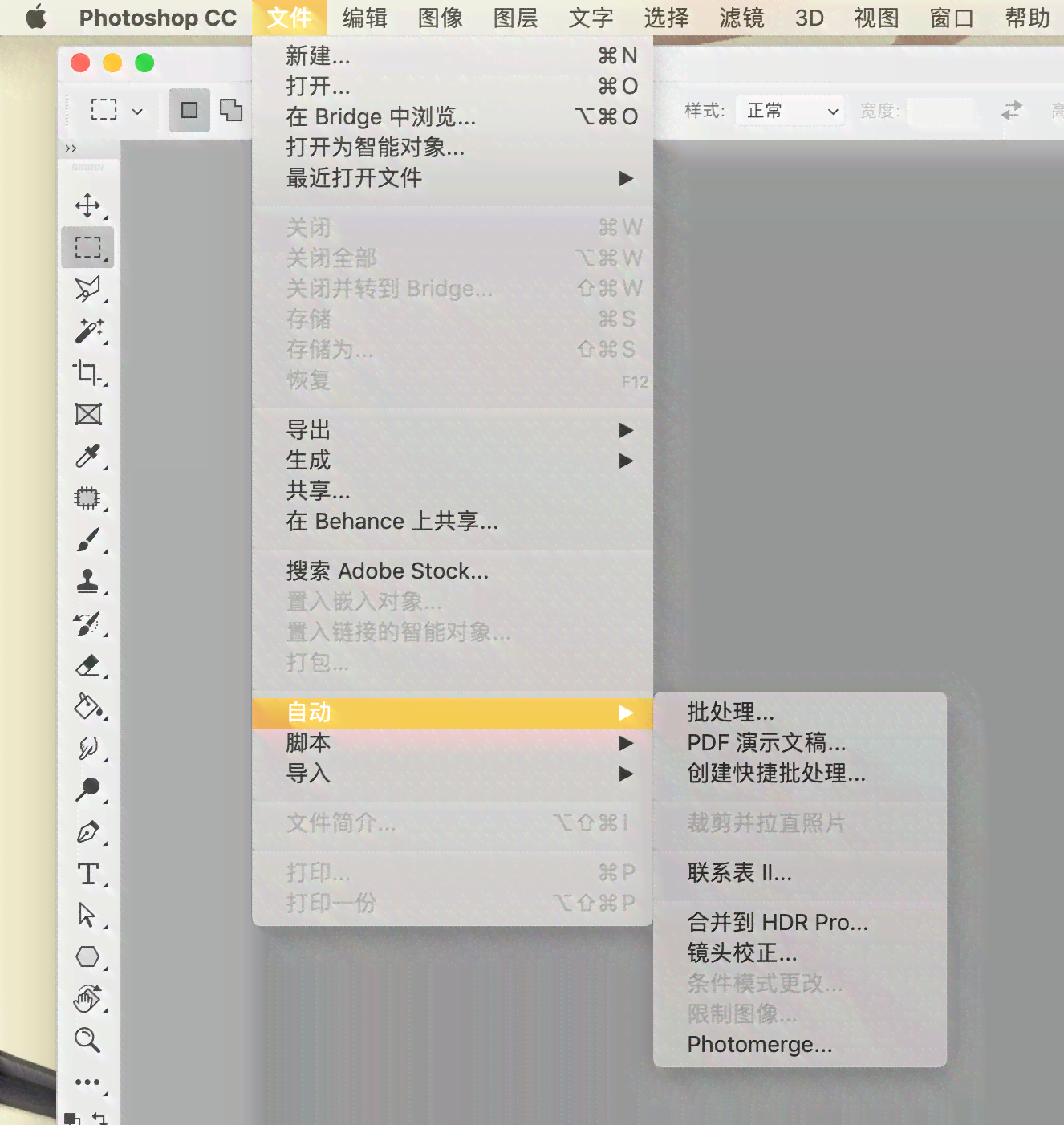Choose 在 Bridge 中浏览...
Screen dimensions: 1064x1125
(x=453, y=117)
